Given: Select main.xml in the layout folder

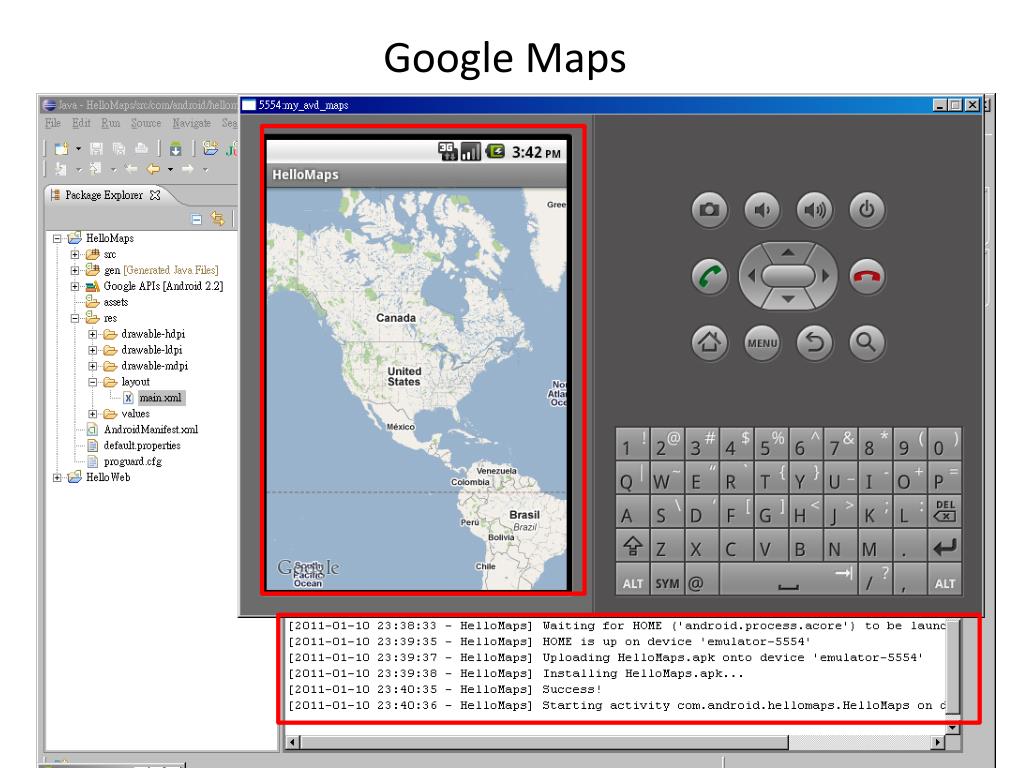Looking at the screenshot, I should coord(160,398).
